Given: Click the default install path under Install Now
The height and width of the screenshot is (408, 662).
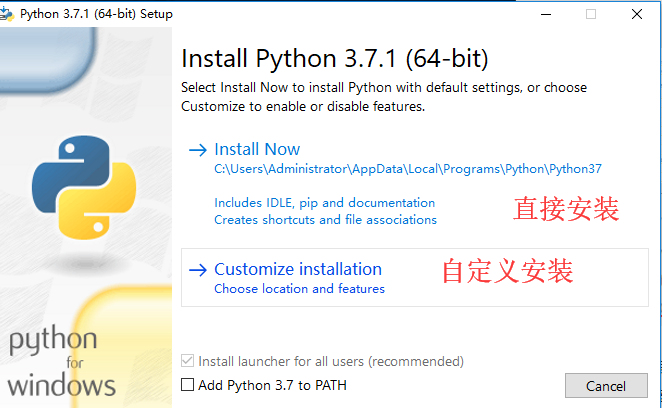Looking at the screenshot, I should click(x=408, y=169).
